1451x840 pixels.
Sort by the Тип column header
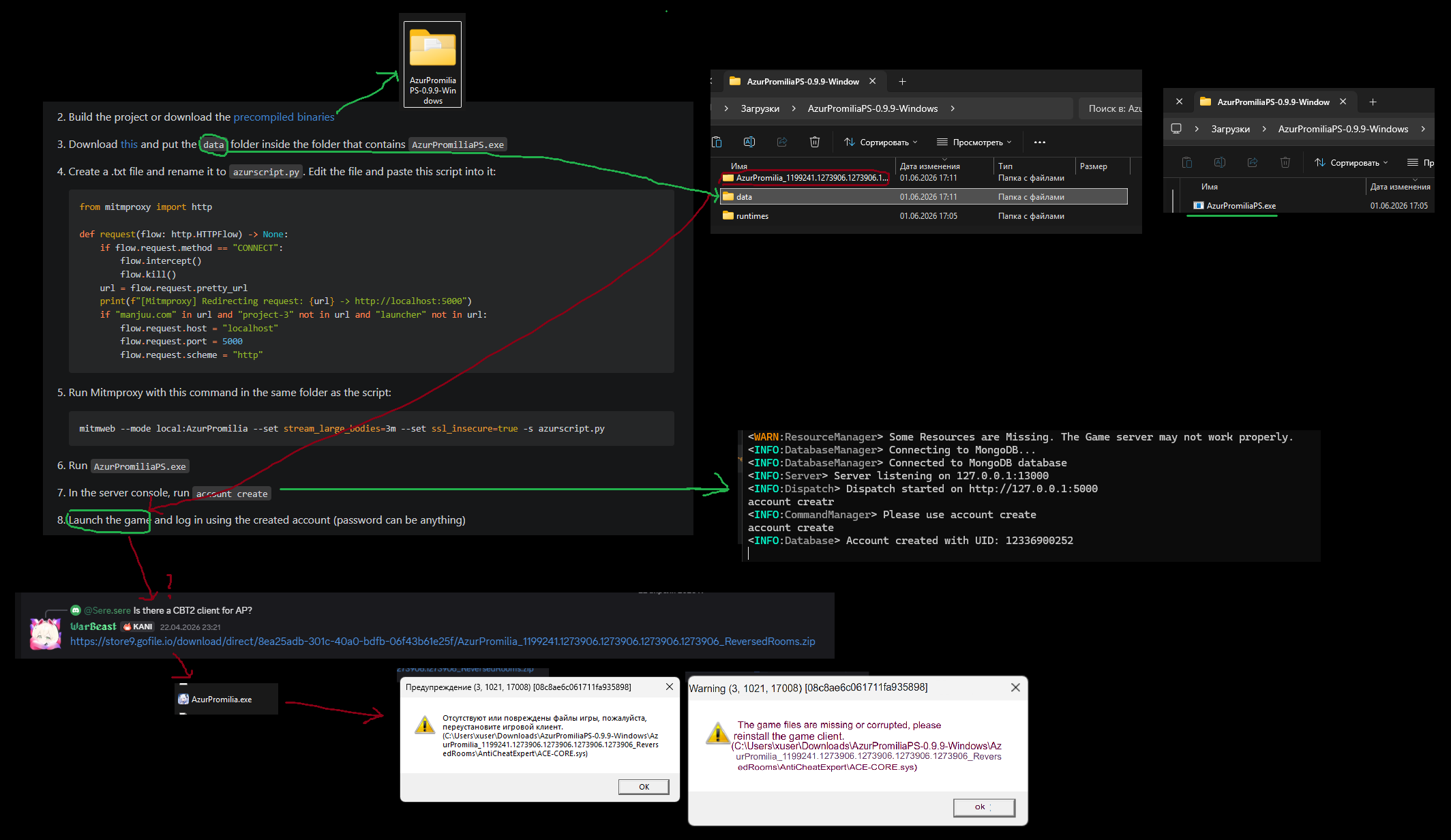1006,166
